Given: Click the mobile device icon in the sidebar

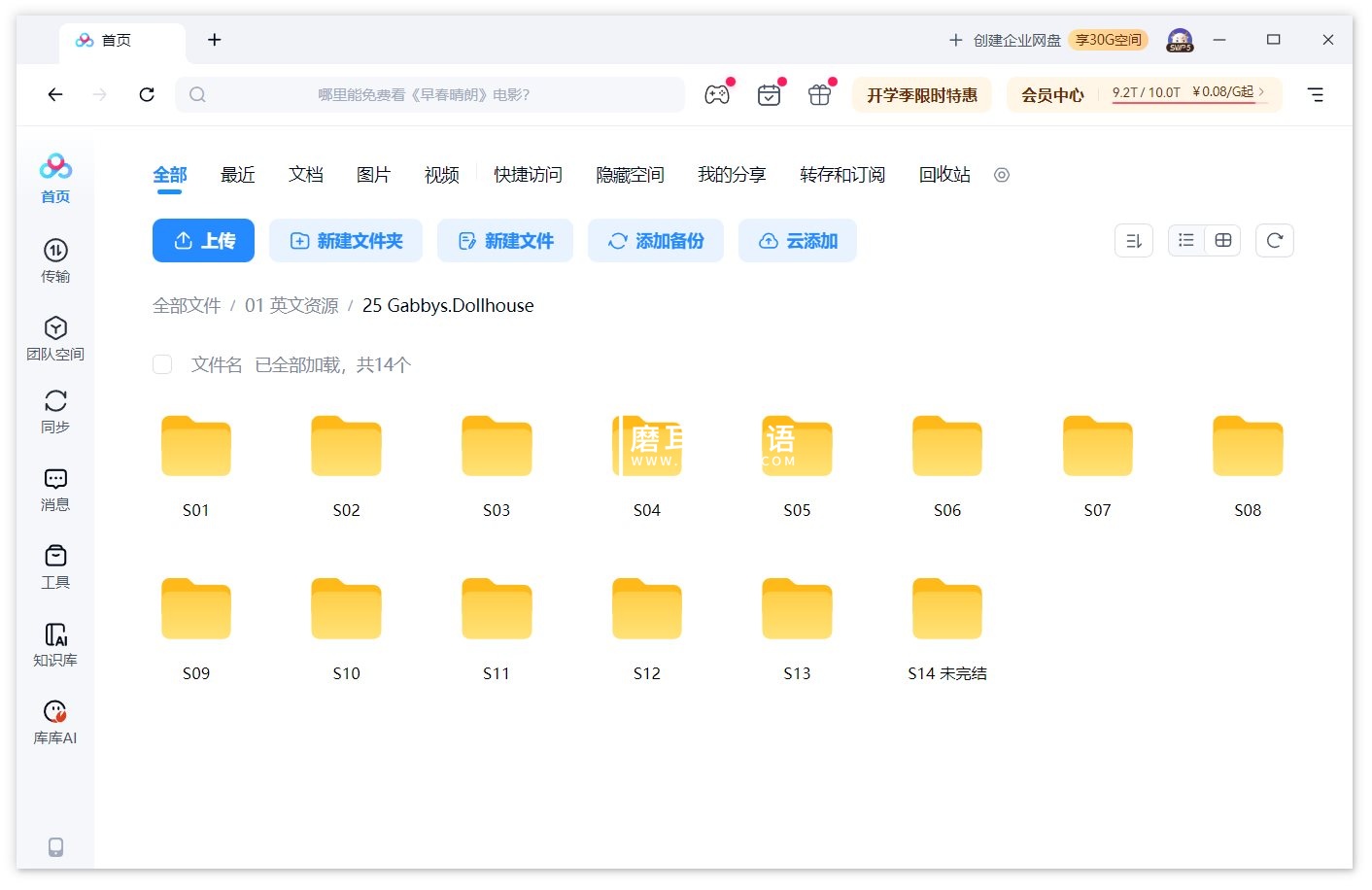Looking at the screenshot, I should tap(56, 847).
